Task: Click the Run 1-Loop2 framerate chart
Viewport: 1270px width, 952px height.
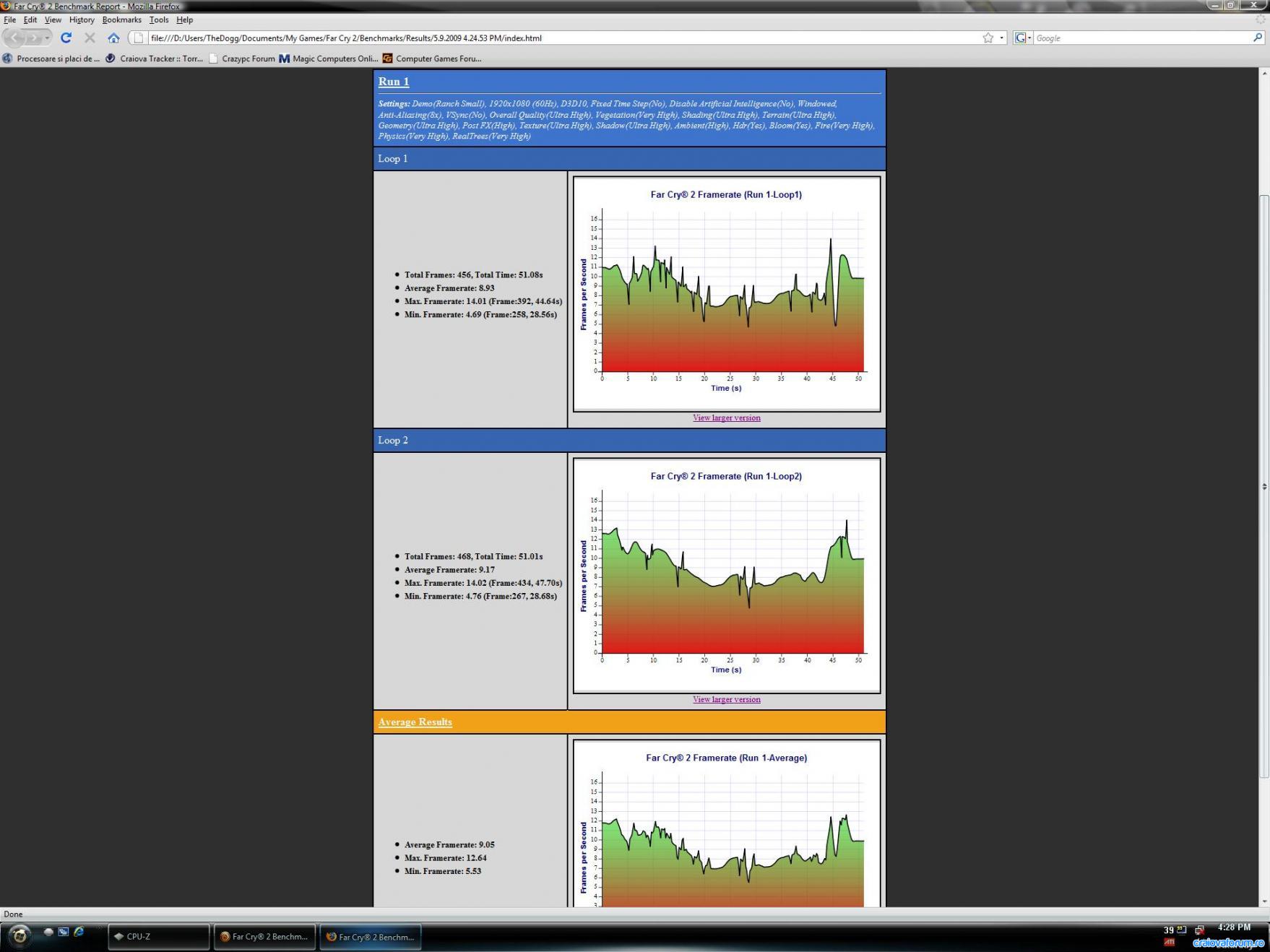Action: [727, 576]
